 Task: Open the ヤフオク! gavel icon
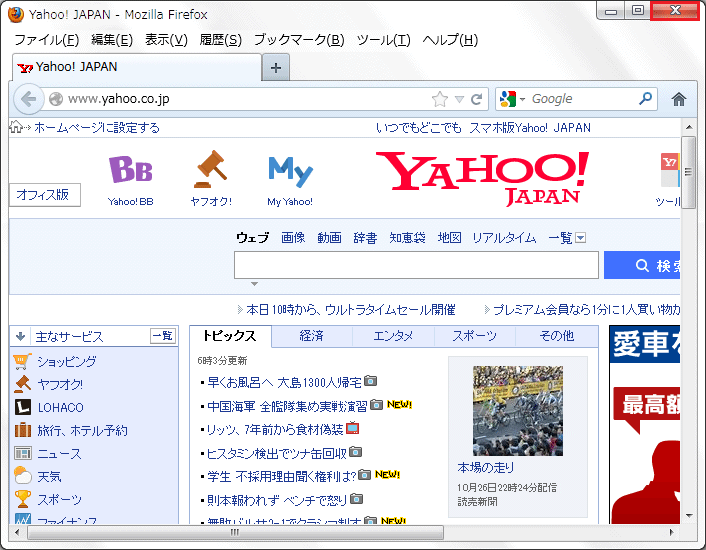pos(211,172)
